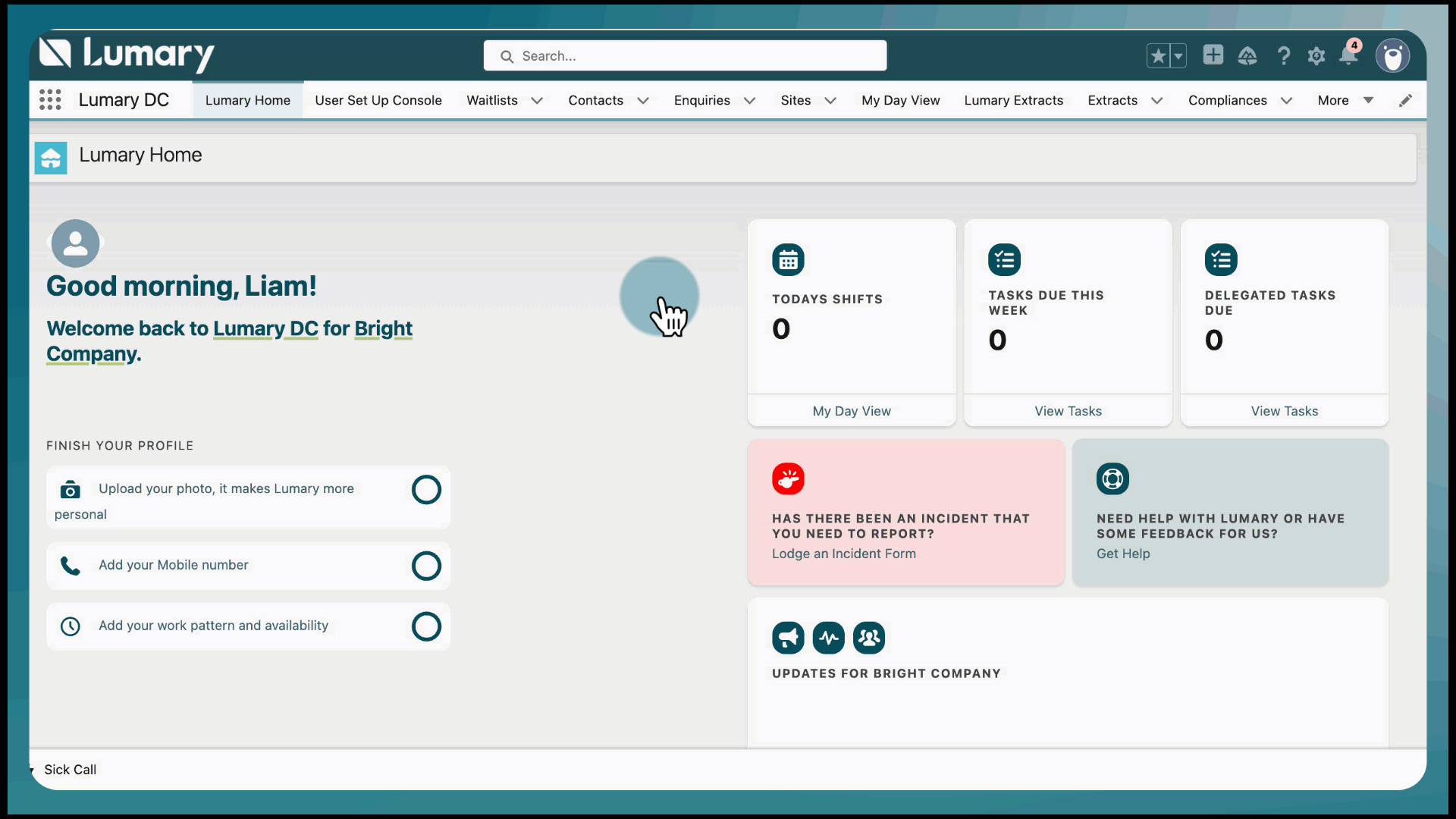Toggle the Upload your photo circle
1456x819 pixels.
[426, 490]
